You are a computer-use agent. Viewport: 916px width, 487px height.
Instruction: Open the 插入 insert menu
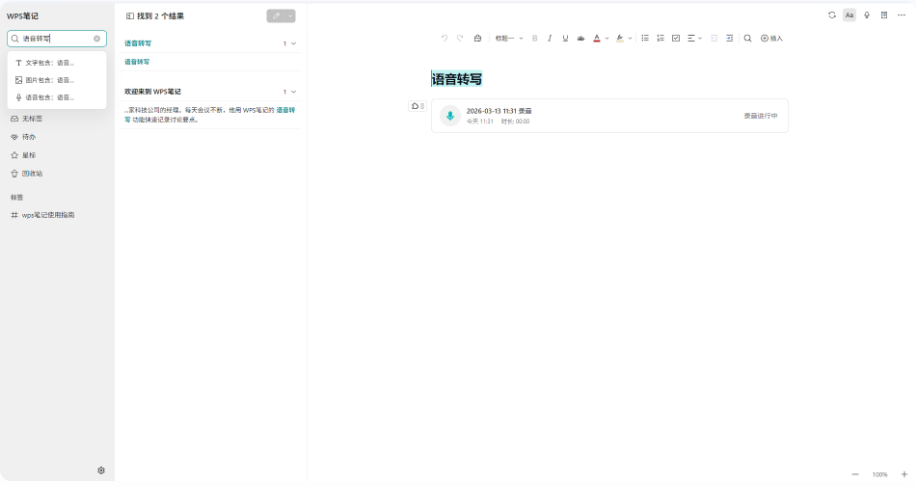771,38
